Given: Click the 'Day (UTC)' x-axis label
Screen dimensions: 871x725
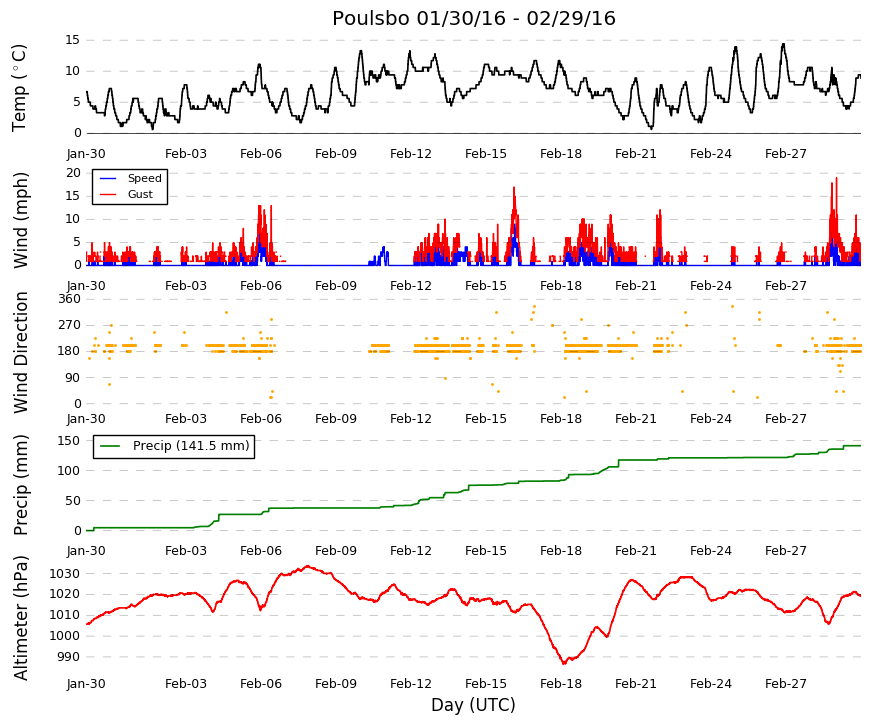Looking at the screenshot, I should click(x=473, y=705).
